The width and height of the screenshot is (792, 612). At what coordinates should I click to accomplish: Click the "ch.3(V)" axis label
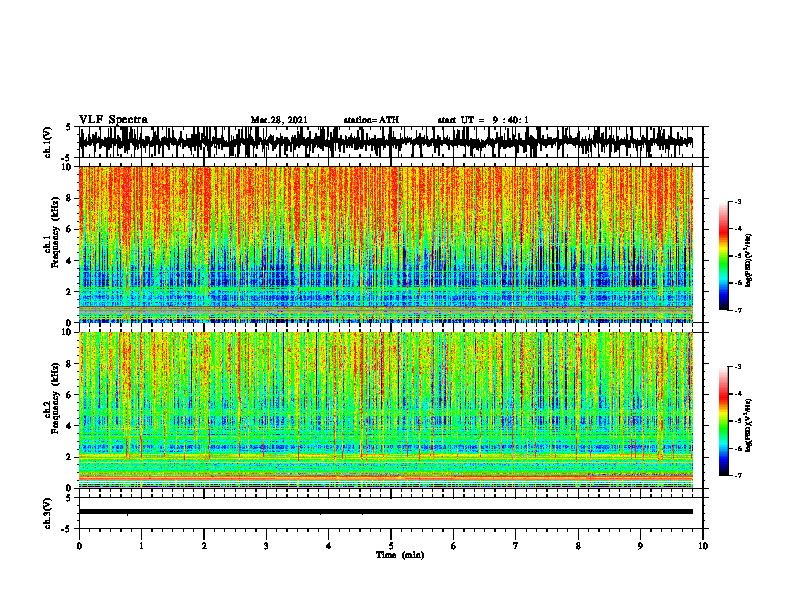(48, 513)
